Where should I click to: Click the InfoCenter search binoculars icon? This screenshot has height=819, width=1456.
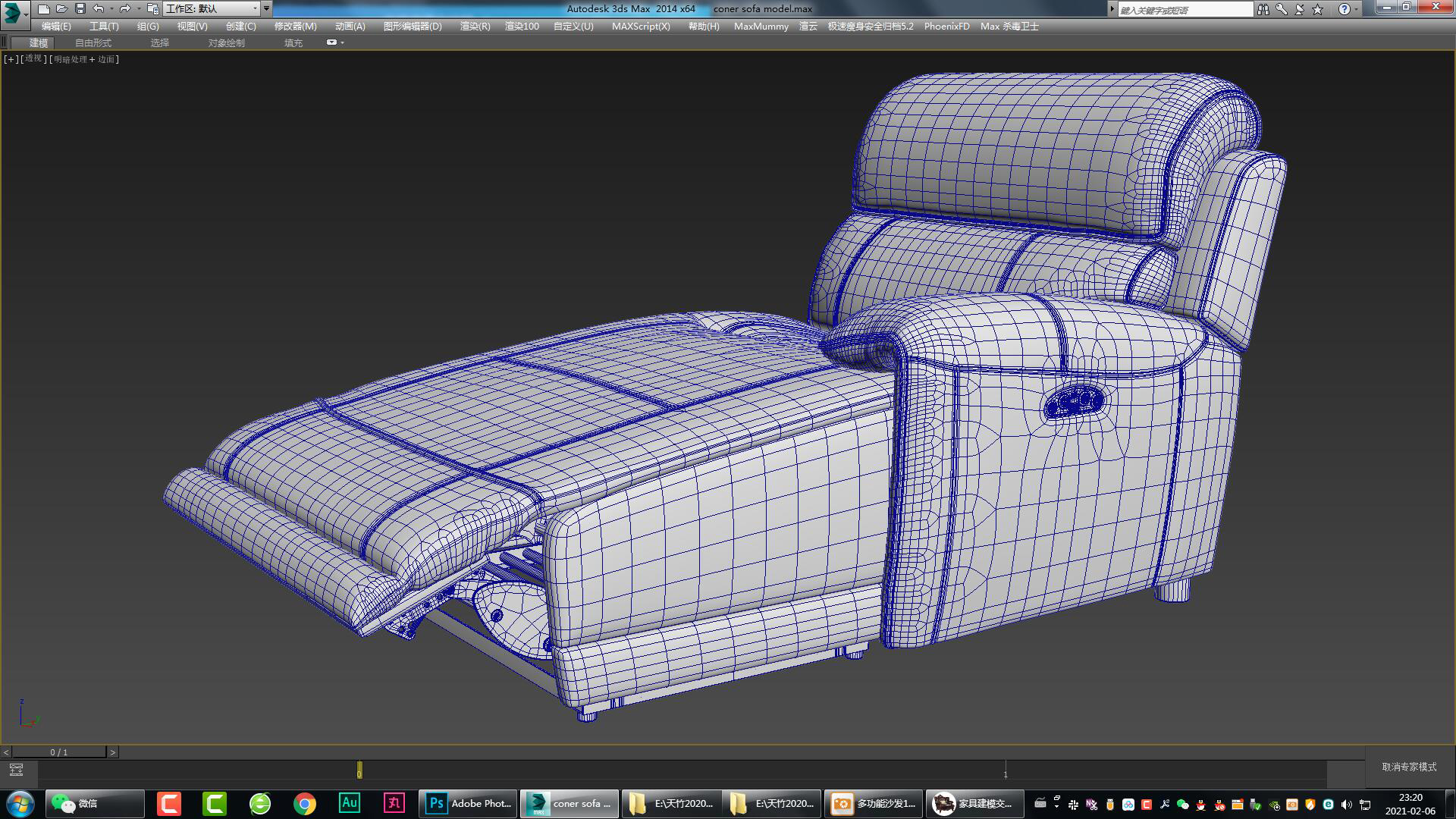[x=1263, y=9]
